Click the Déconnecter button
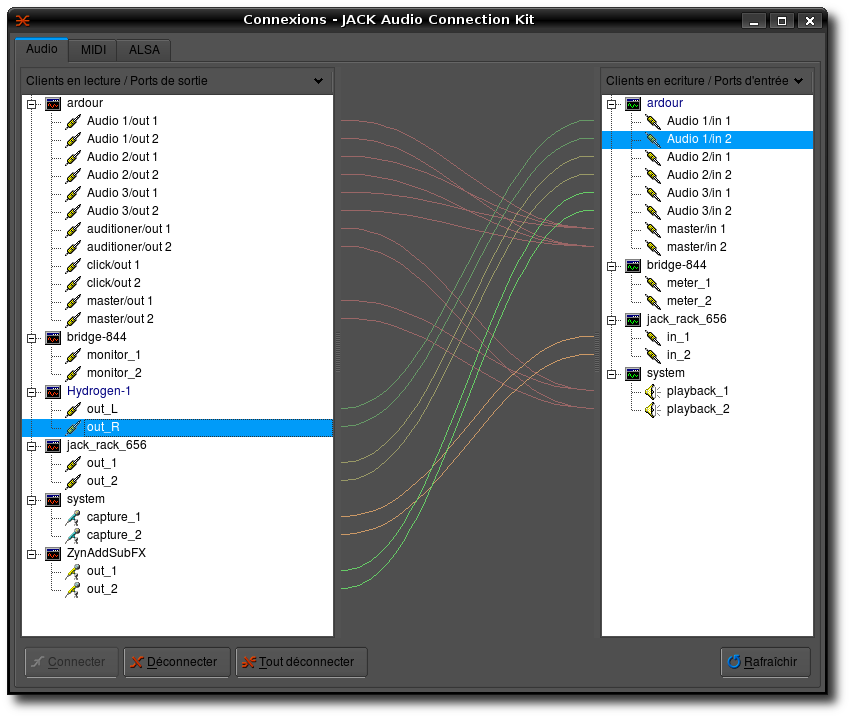This screenshot has height=718, width=851. coord(177,662)
